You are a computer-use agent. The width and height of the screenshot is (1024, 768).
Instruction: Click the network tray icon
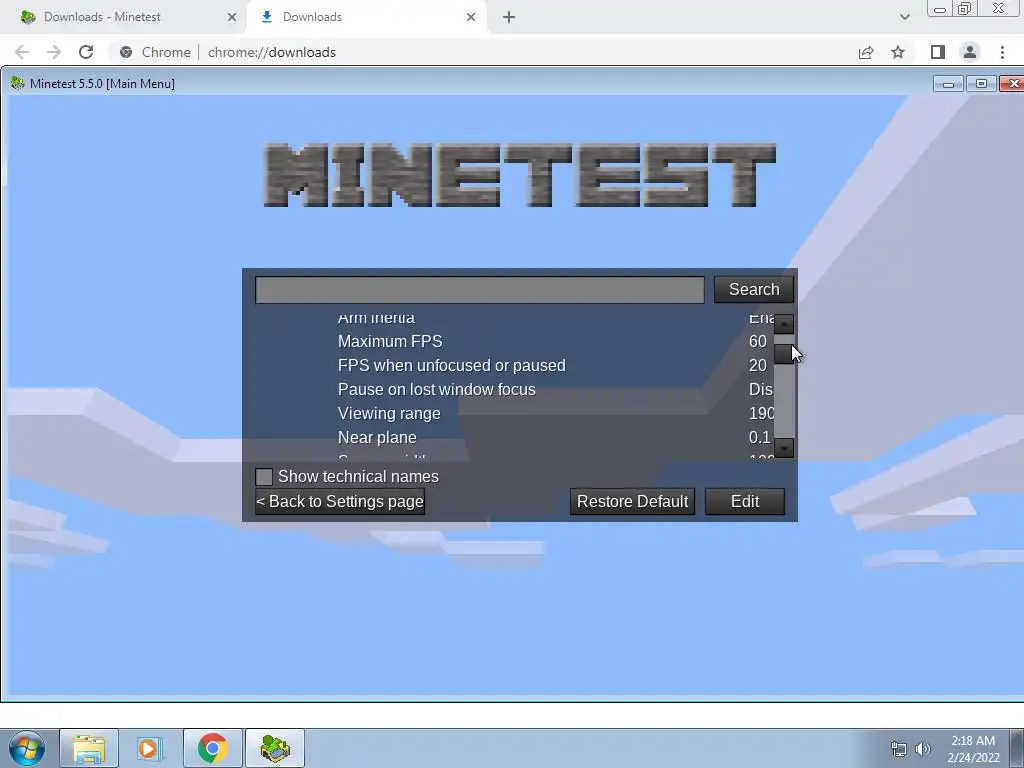[899, 749]
